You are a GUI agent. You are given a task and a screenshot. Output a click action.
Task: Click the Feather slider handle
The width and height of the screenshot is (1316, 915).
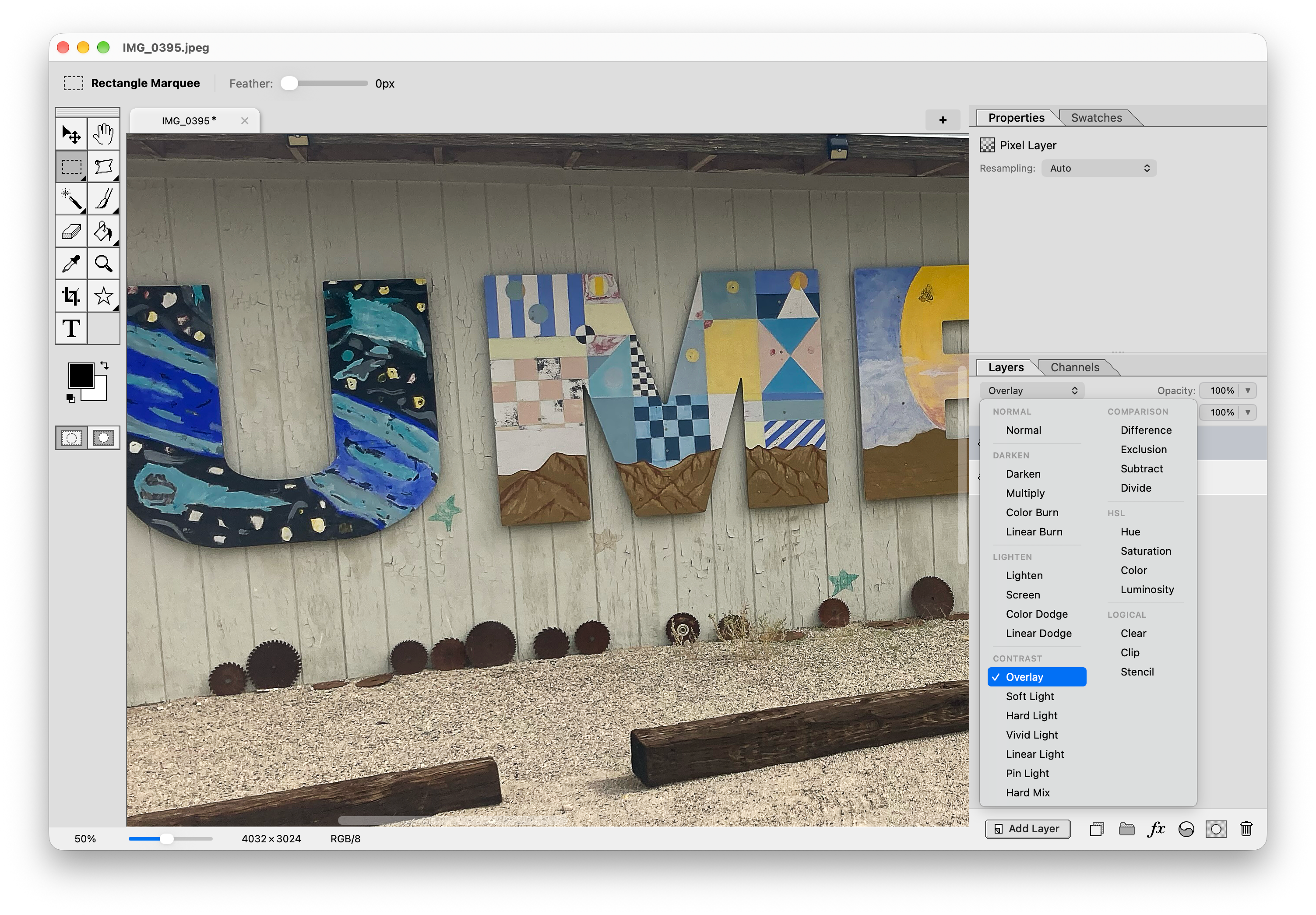point(289,83)
